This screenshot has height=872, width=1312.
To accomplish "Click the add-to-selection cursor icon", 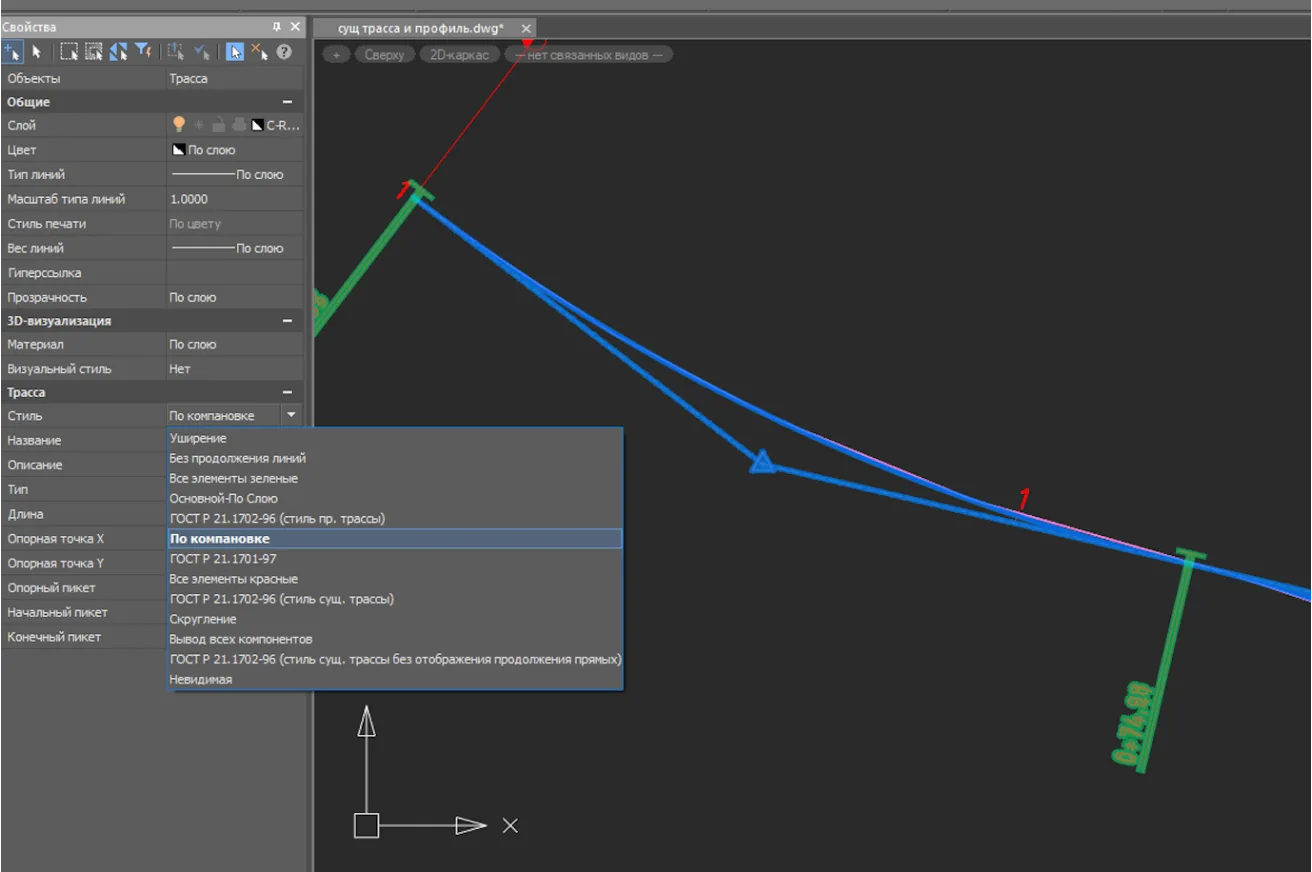I will coord(13,52).
